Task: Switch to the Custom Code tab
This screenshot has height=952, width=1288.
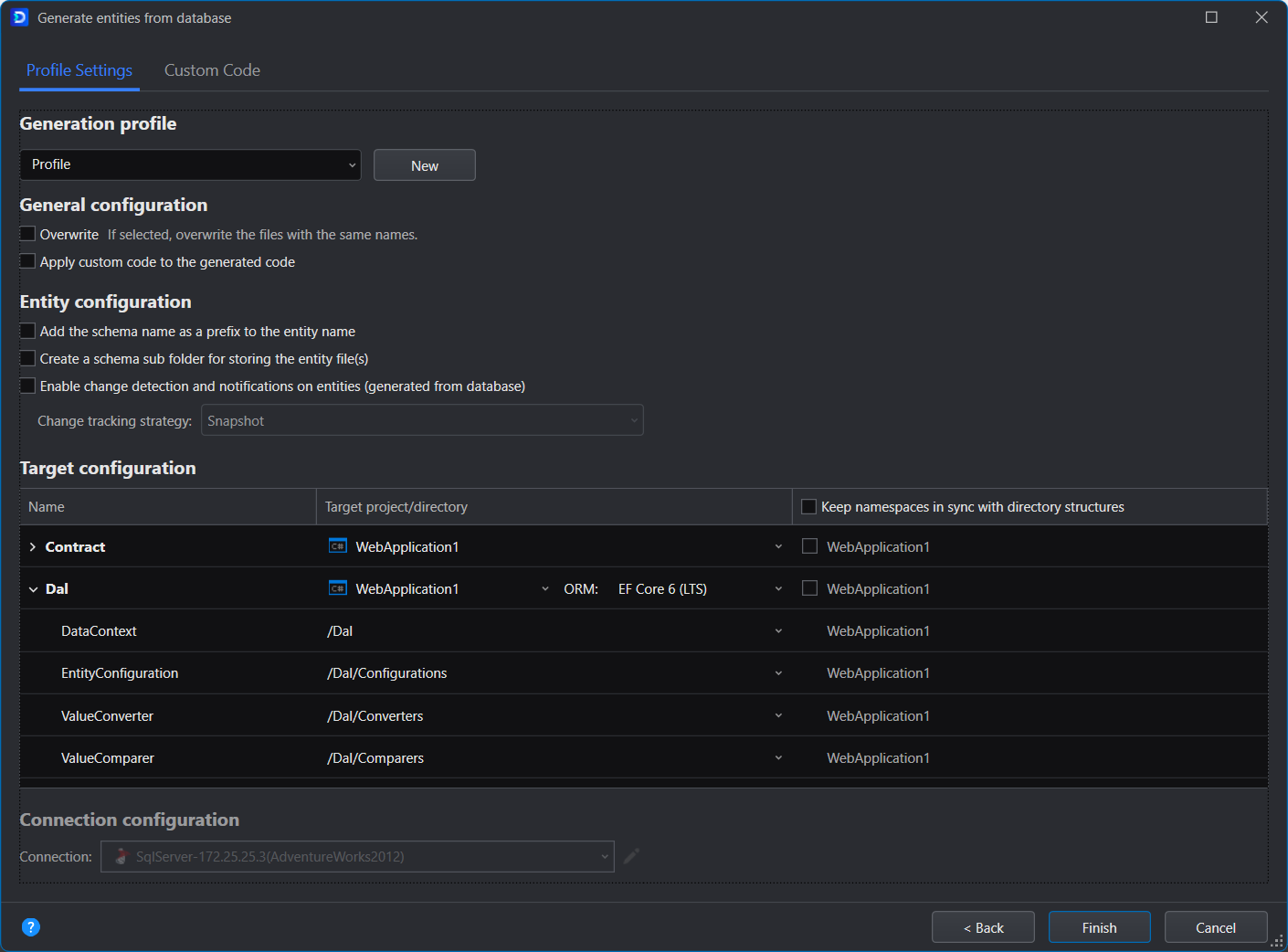Action: (x=211, y=70)
